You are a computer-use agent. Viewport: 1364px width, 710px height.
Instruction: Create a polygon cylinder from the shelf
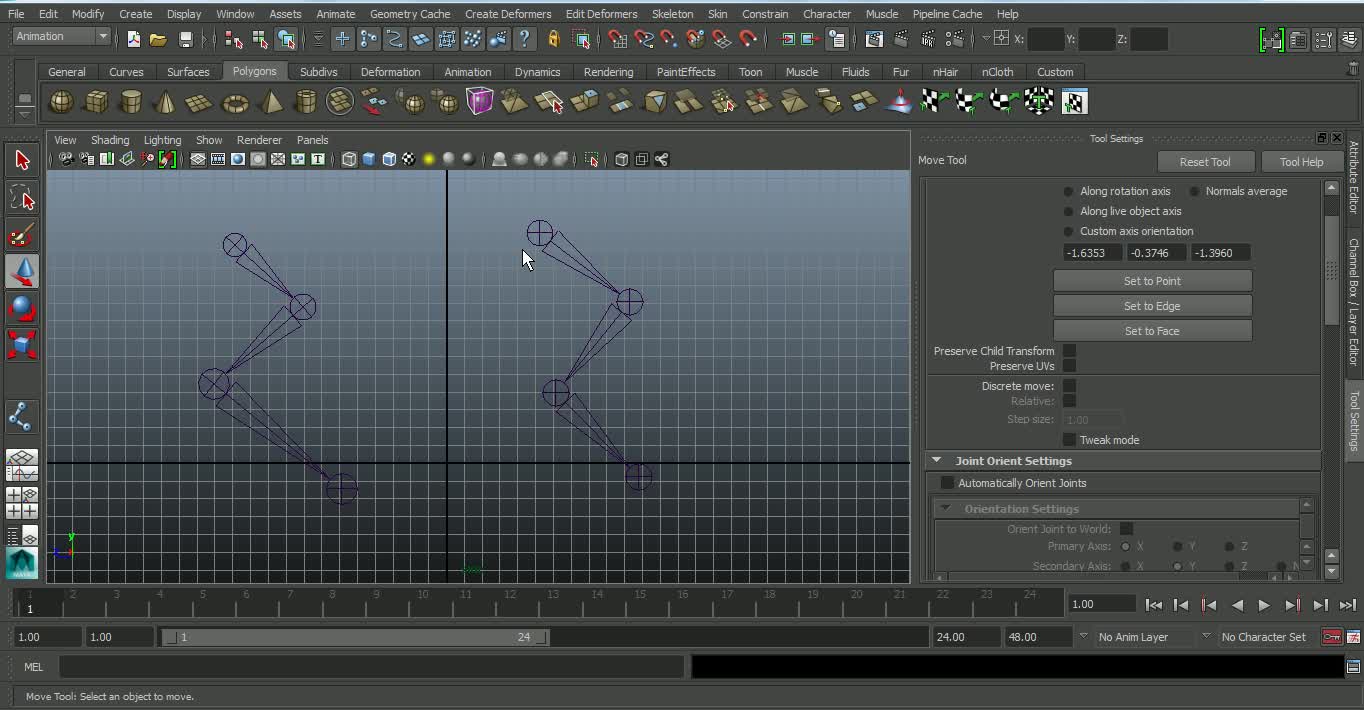(x=131, y=102)
